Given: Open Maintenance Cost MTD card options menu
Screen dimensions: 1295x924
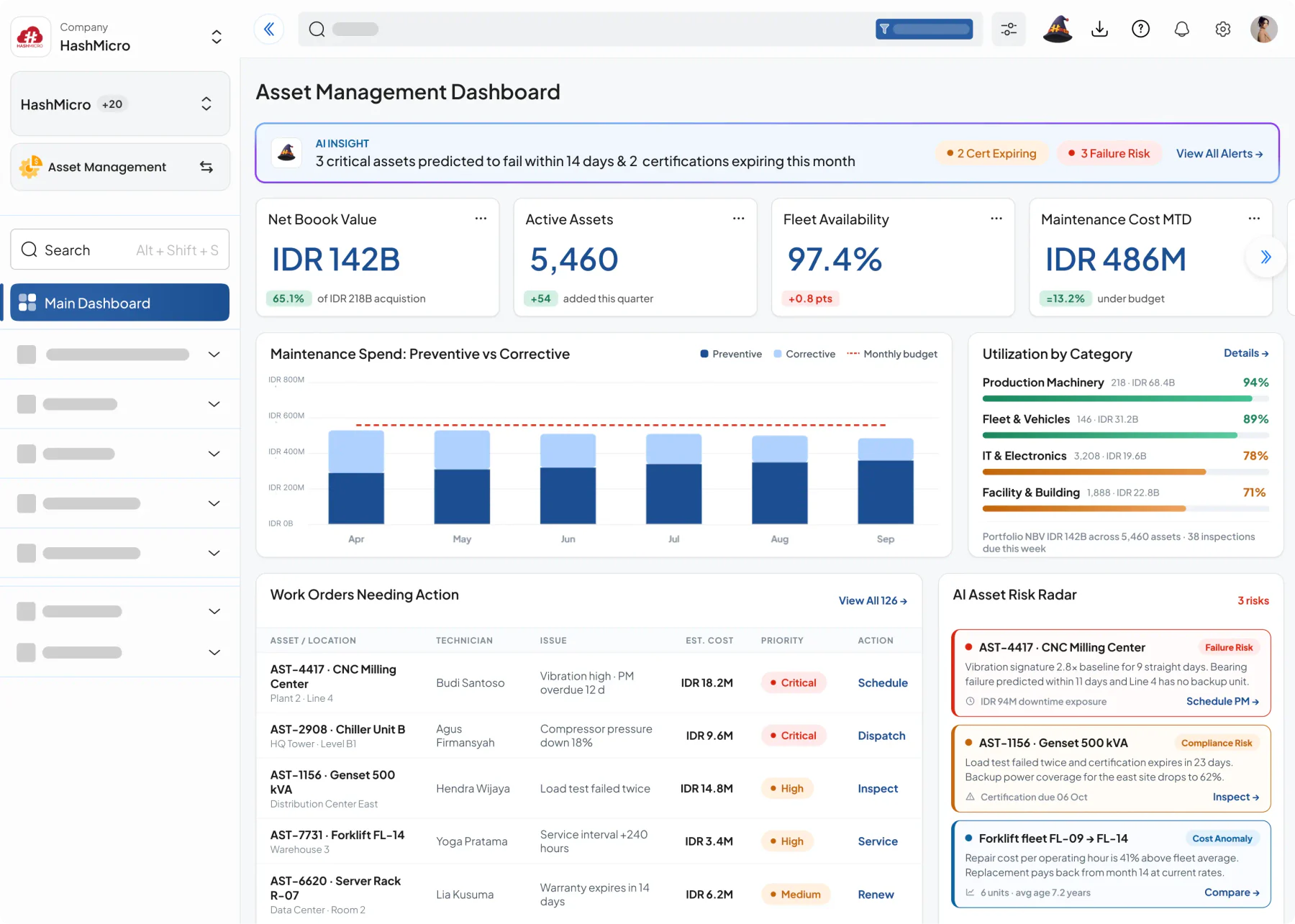Looking at the screenshot, I should click(x=1254, y=219).
